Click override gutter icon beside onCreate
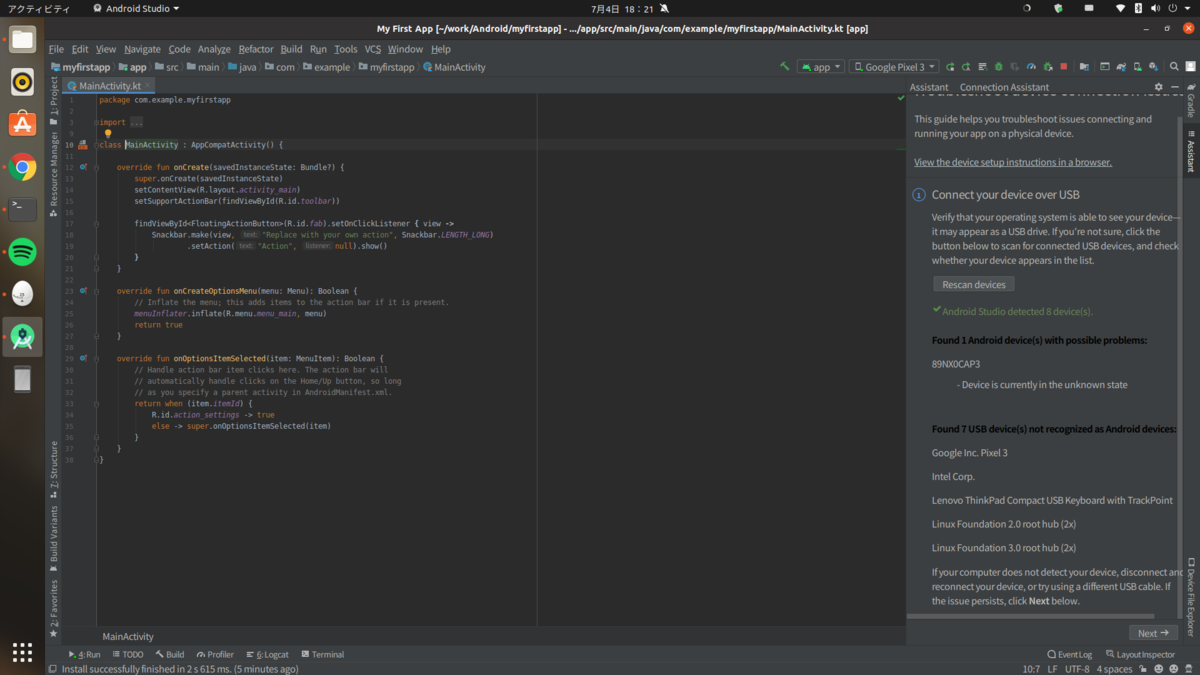 (83, 167)
